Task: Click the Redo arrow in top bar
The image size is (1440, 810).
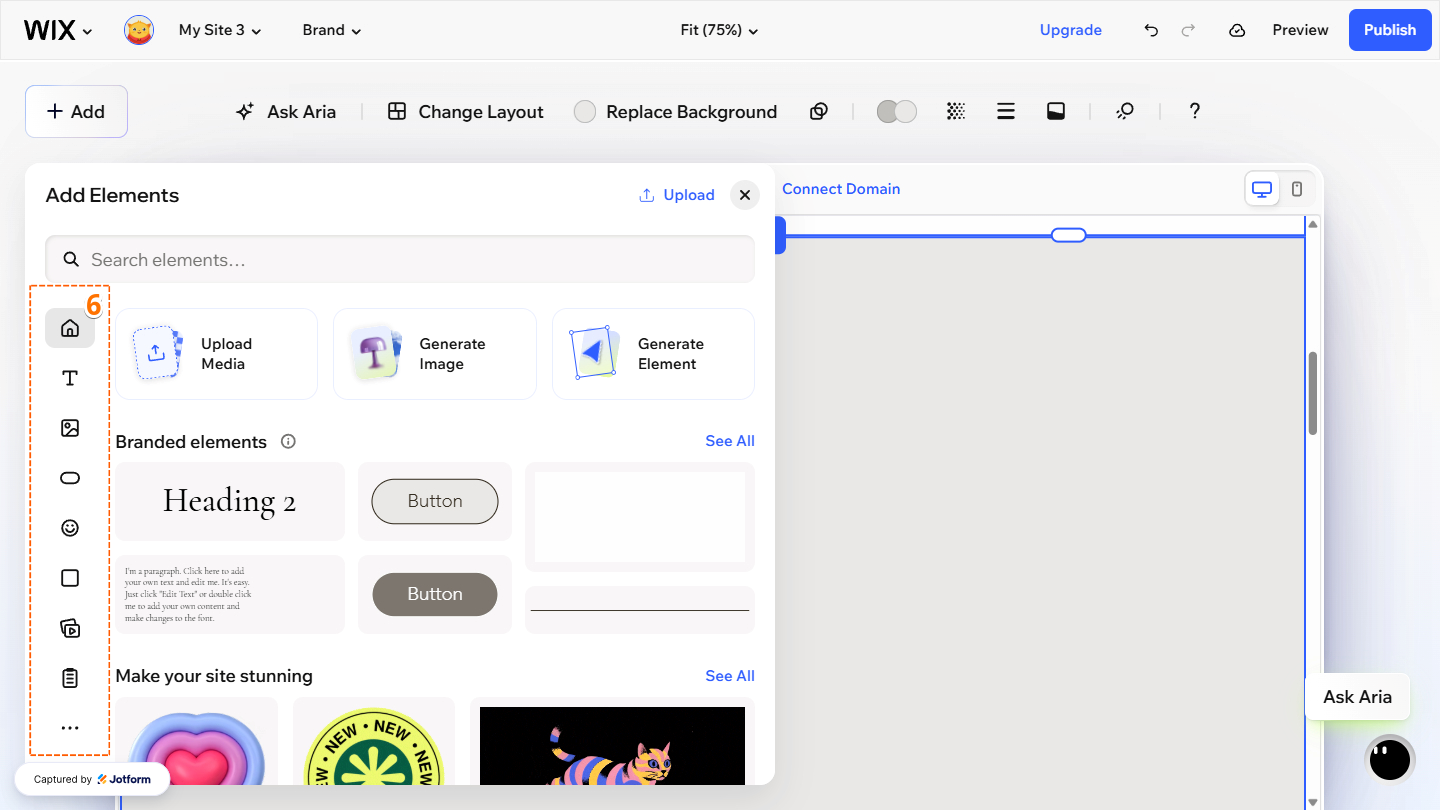Action: (x=1188, y=30)
